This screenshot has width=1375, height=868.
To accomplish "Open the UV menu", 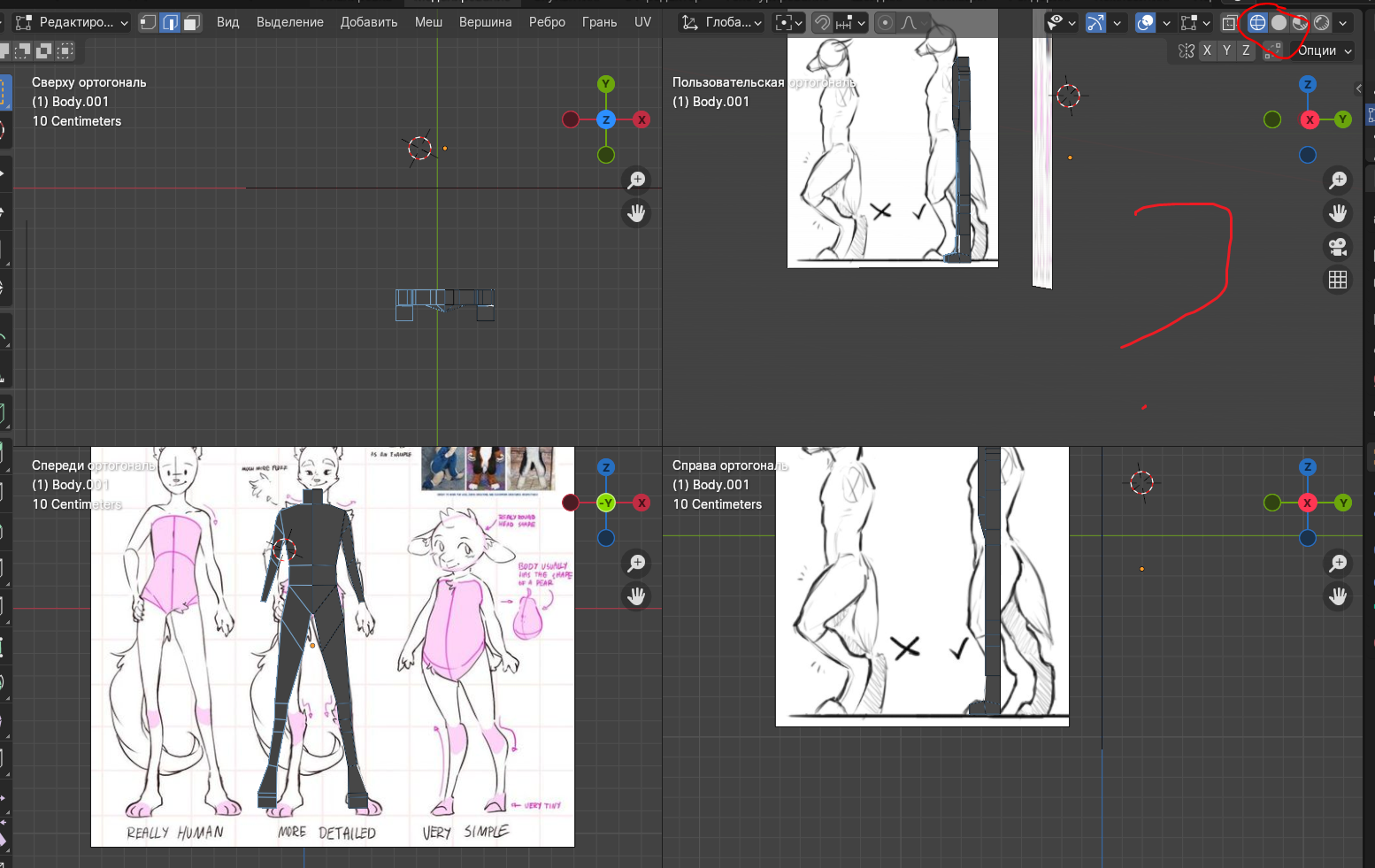I will (642, 22).
